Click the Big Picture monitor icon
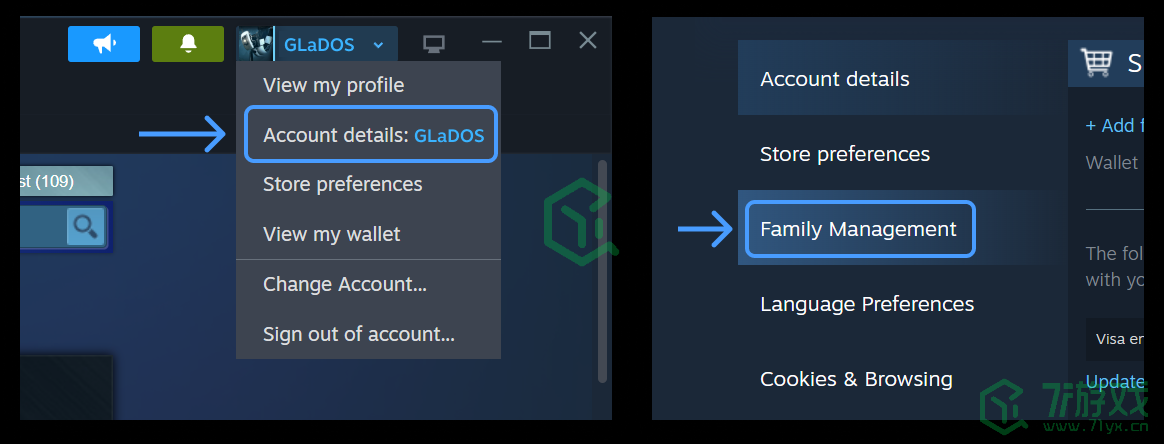Image resolution: width=1164 pixels, height=444 pixels. [433, 44]
